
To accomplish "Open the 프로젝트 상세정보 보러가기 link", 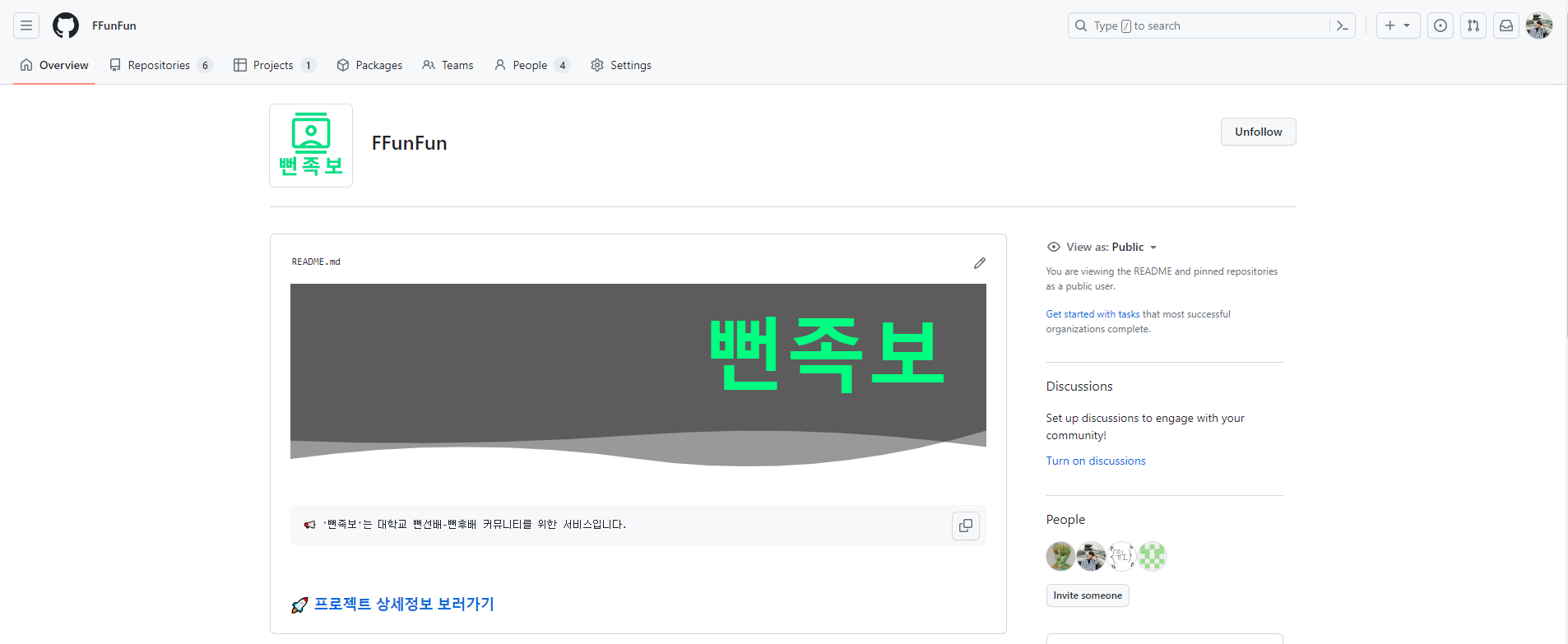I will (x=404, y=604).
